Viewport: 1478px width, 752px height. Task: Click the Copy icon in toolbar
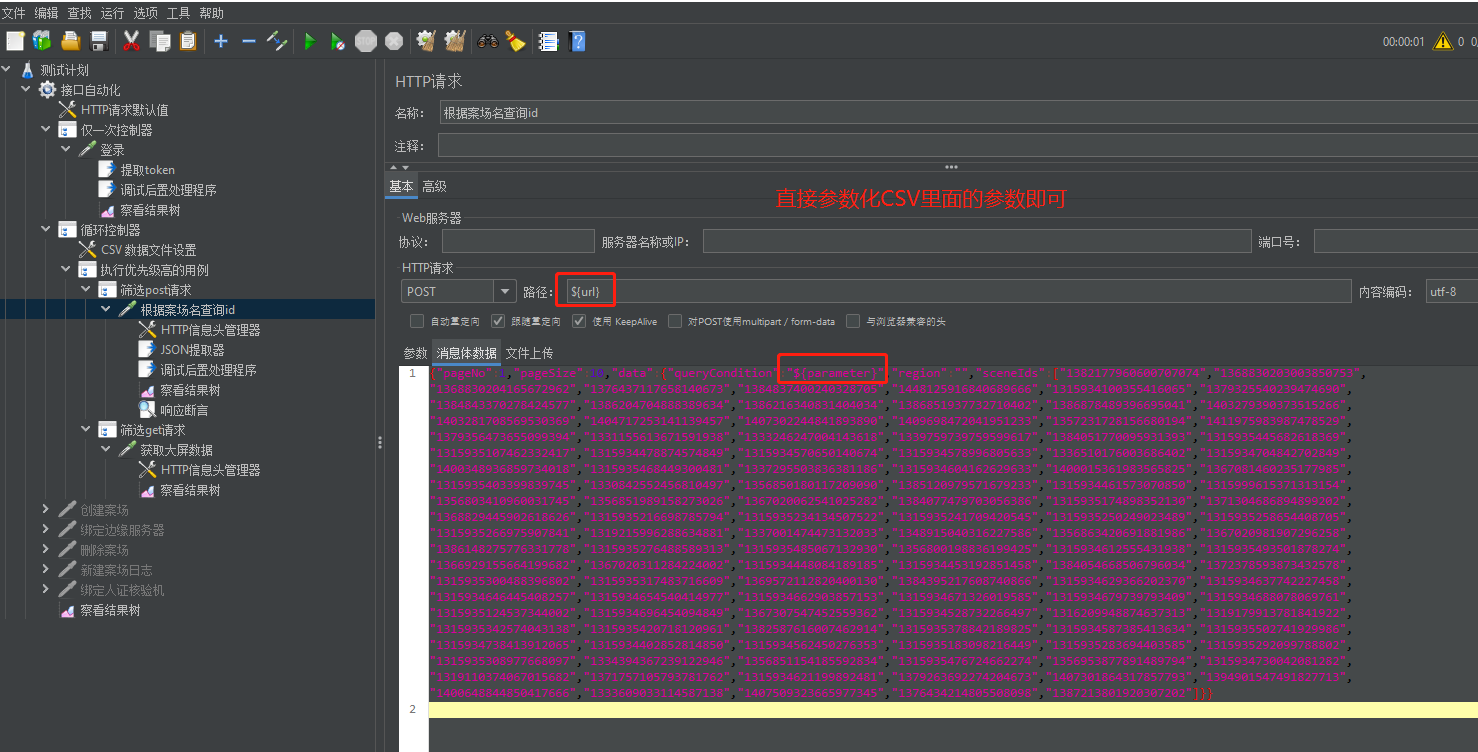tap(160, 41)
